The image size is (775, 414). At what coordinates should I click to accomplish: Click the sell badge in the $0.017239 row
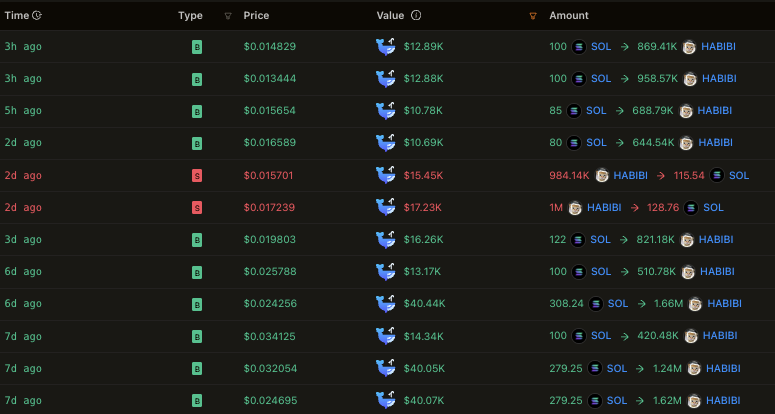click(197, 207)
